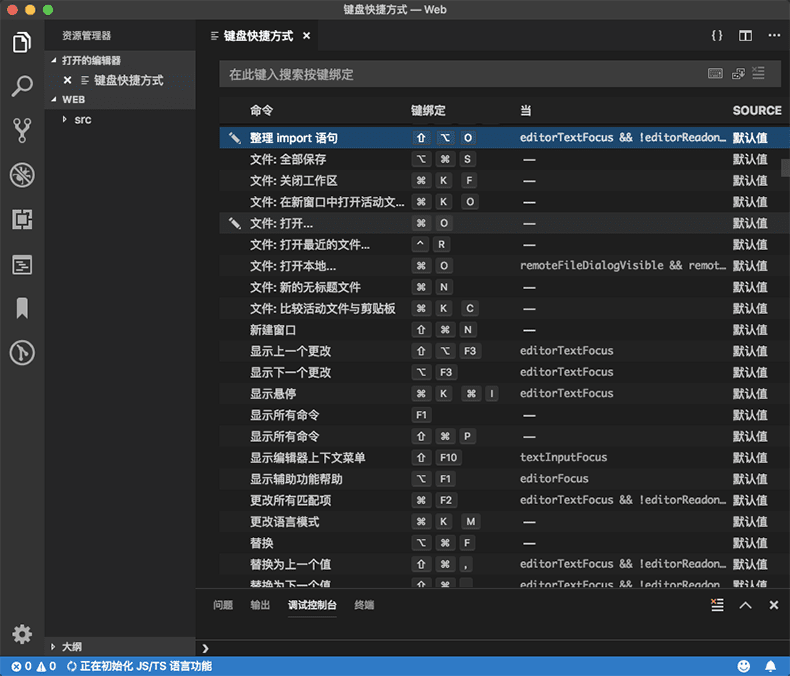Click edit pencil for 整理 import 语句
This screenshot has height=676, width=790.
click(x=234, y=138)
